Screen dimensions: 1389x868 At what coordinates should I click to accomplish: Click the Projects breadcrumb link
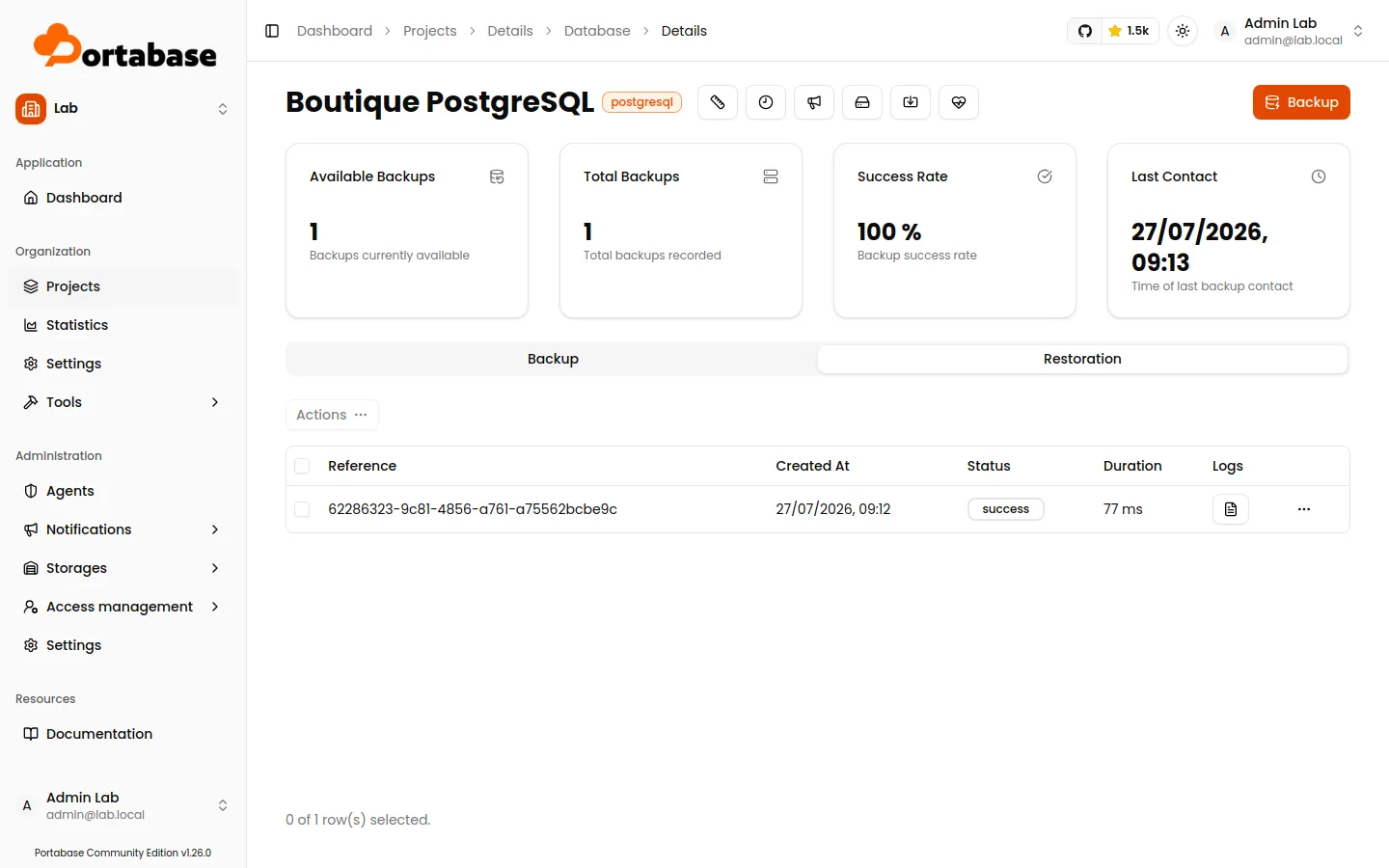pyautogui.click(x=429, y=31)
